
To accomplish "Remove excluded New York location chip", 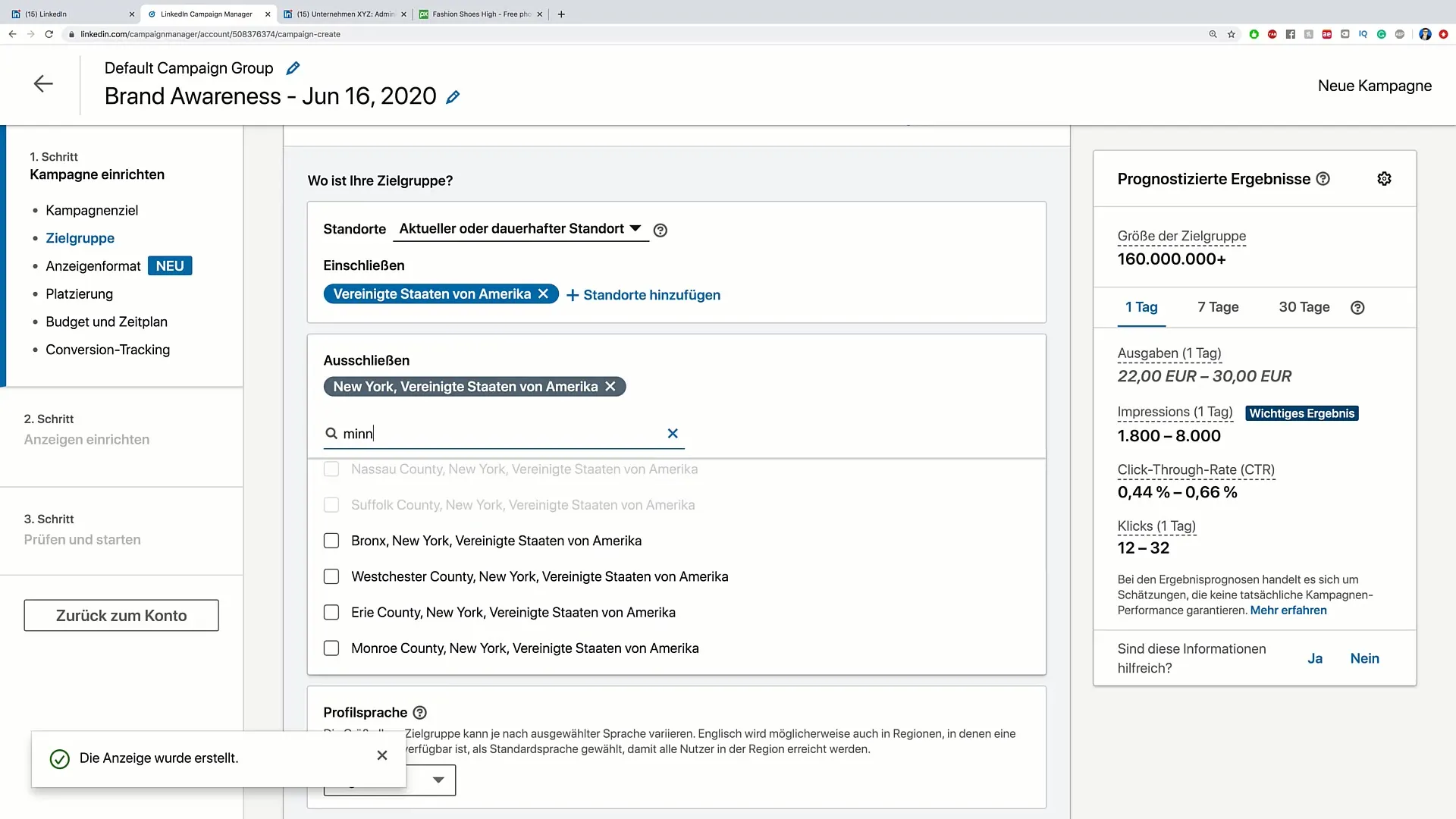I will coord(610,387).
